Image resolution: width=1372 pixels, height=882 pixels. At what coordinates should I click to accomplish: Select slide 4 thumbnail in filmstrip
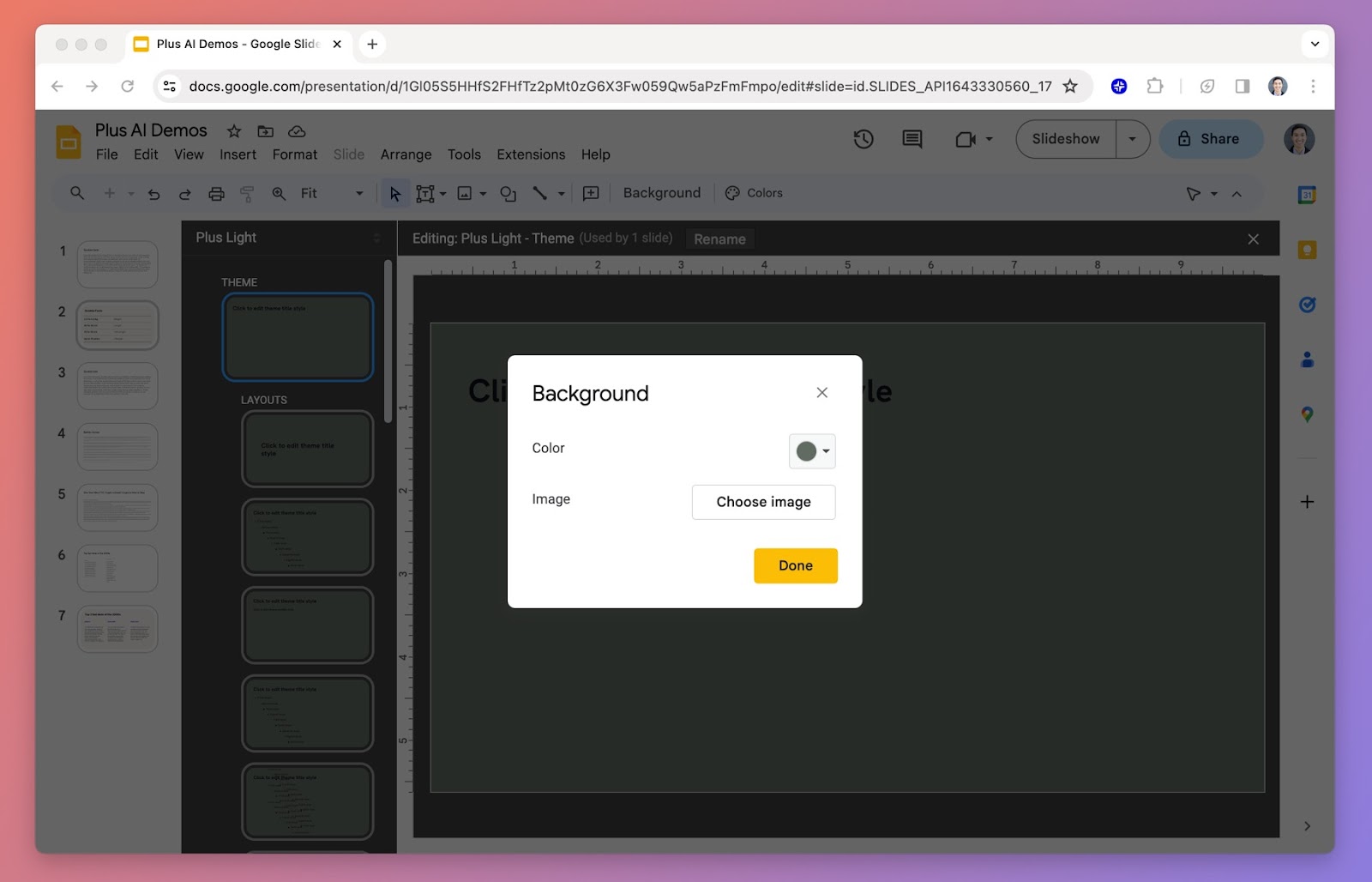pyautogui.click(x=117, y=446)
